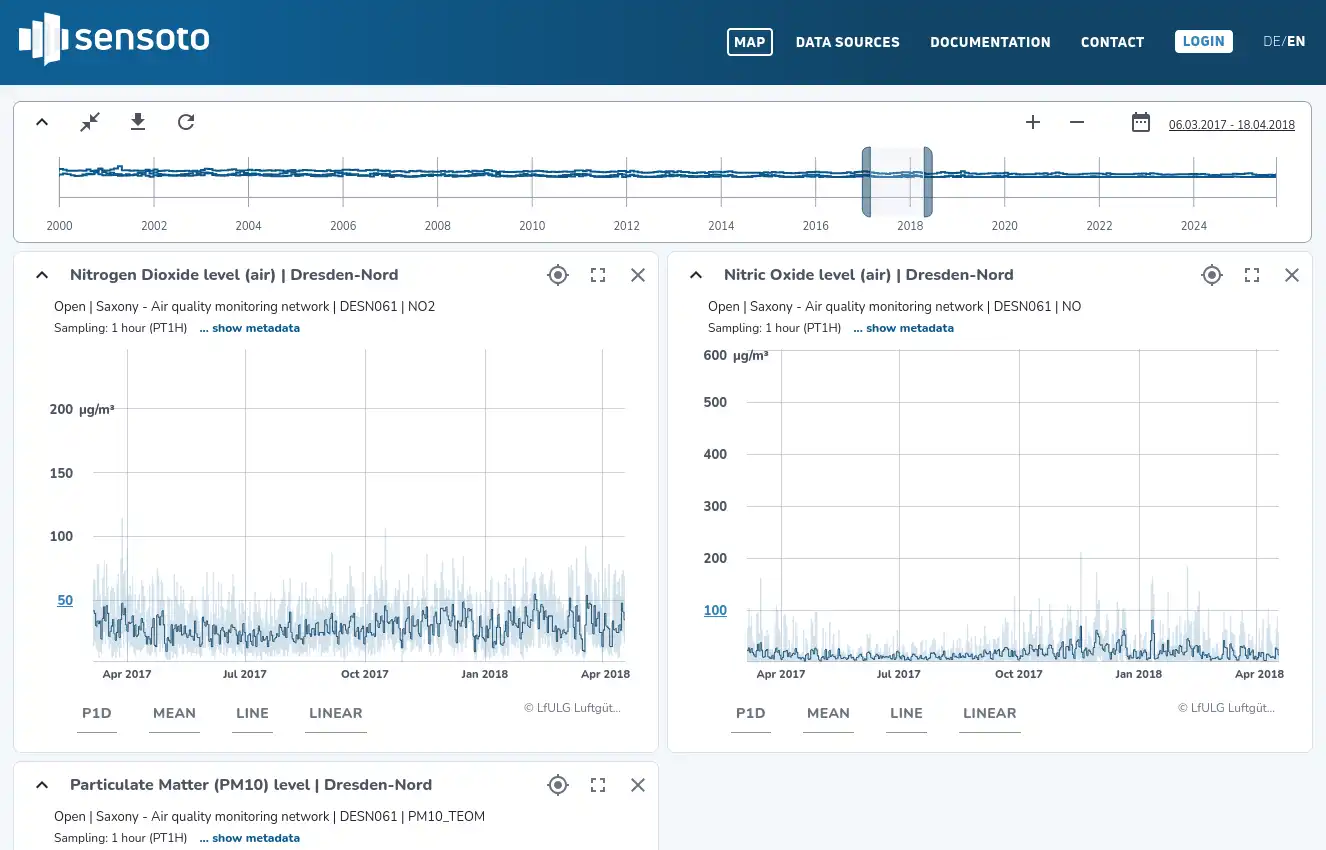Collapse the Nitrogen Dioxide panel

42,275
